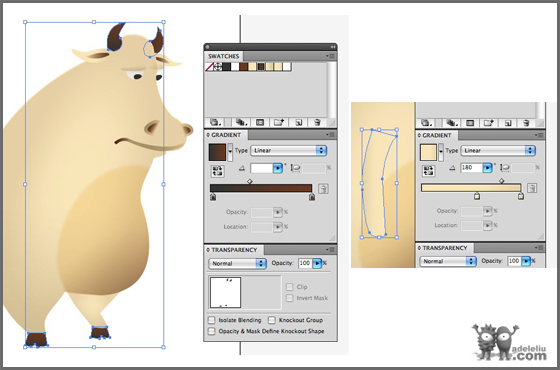Open Normal blend mode dropdown in cropped Transparency panel
Image resolution: width=560 pixels, height=370 pixels.
coord(448,261)
